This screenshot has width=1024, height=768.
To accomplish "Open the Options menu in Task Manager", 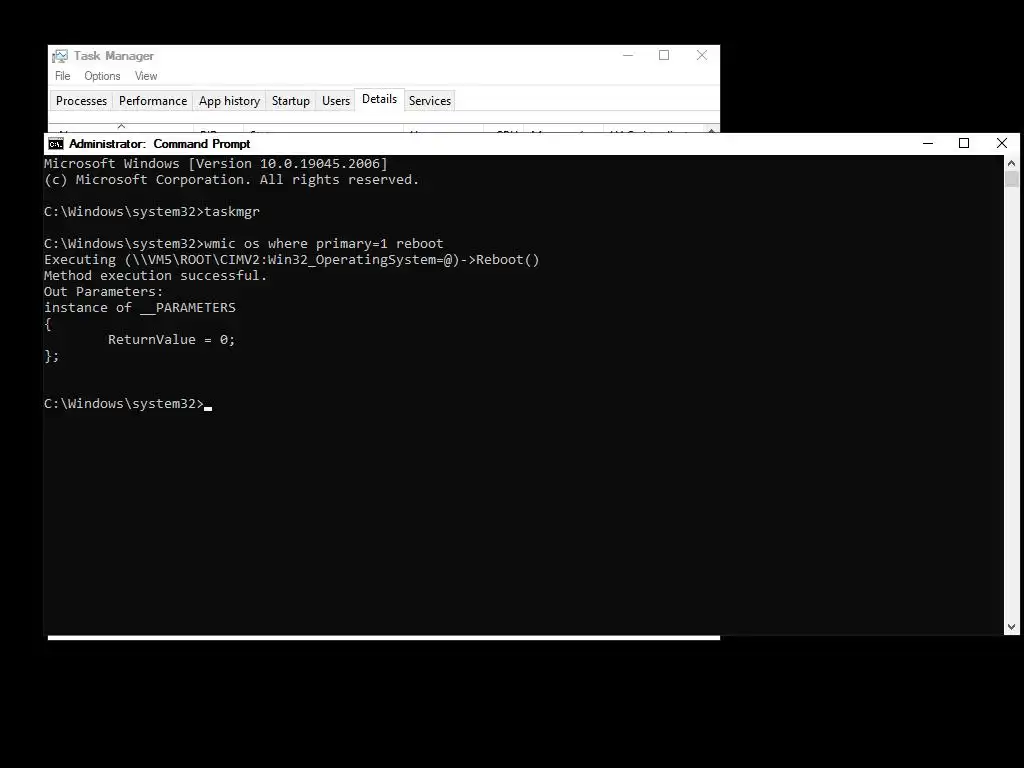I will (102, 76).
